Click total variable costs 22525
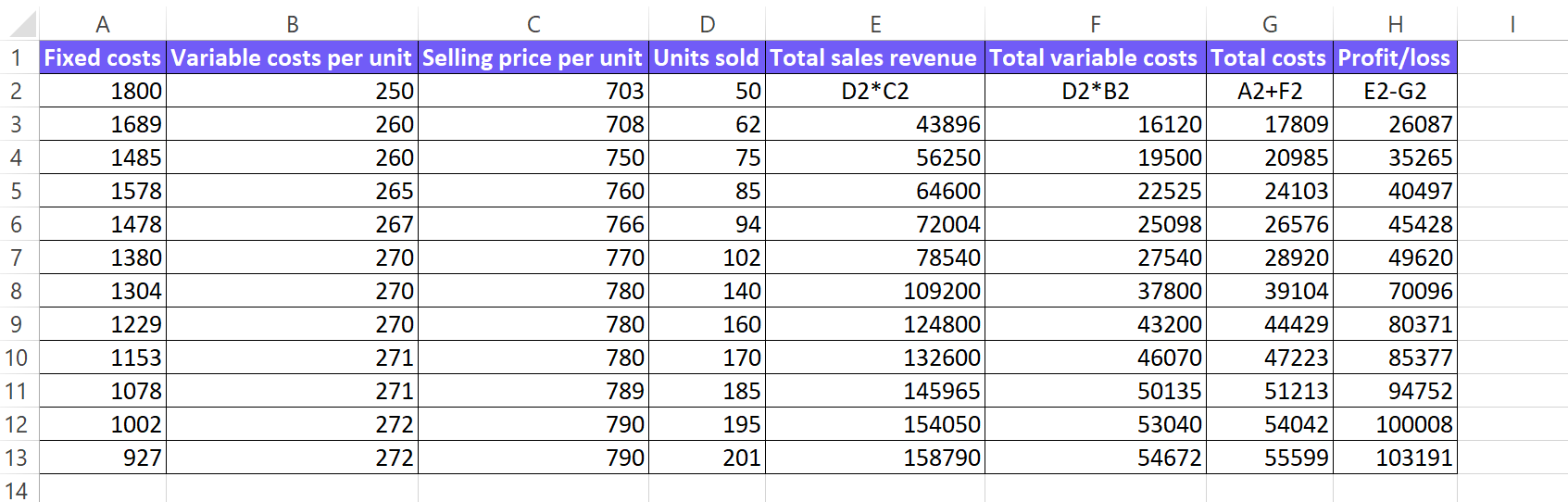 pyautogui.click(x=1096, y=191)
